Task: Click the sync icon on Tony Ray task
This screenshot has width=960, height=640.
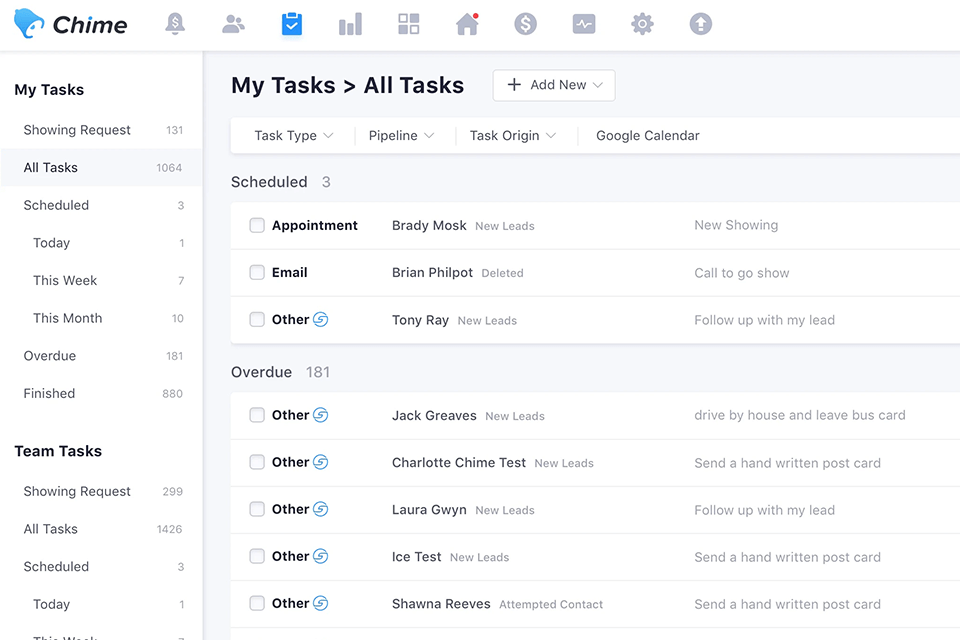Action: (321, 319)
